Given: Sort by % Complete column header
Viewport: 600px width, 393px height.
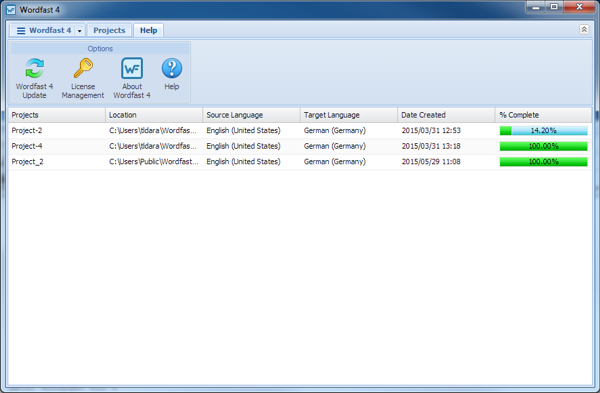Looking at the screenshot, I should pyautogui.click(x=543, y=115).
